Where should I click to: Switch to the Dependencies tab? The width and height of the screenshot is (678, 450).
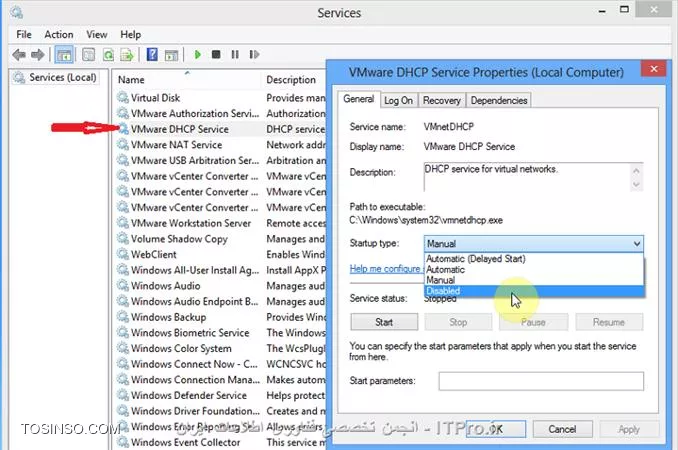tap(499, 101)
